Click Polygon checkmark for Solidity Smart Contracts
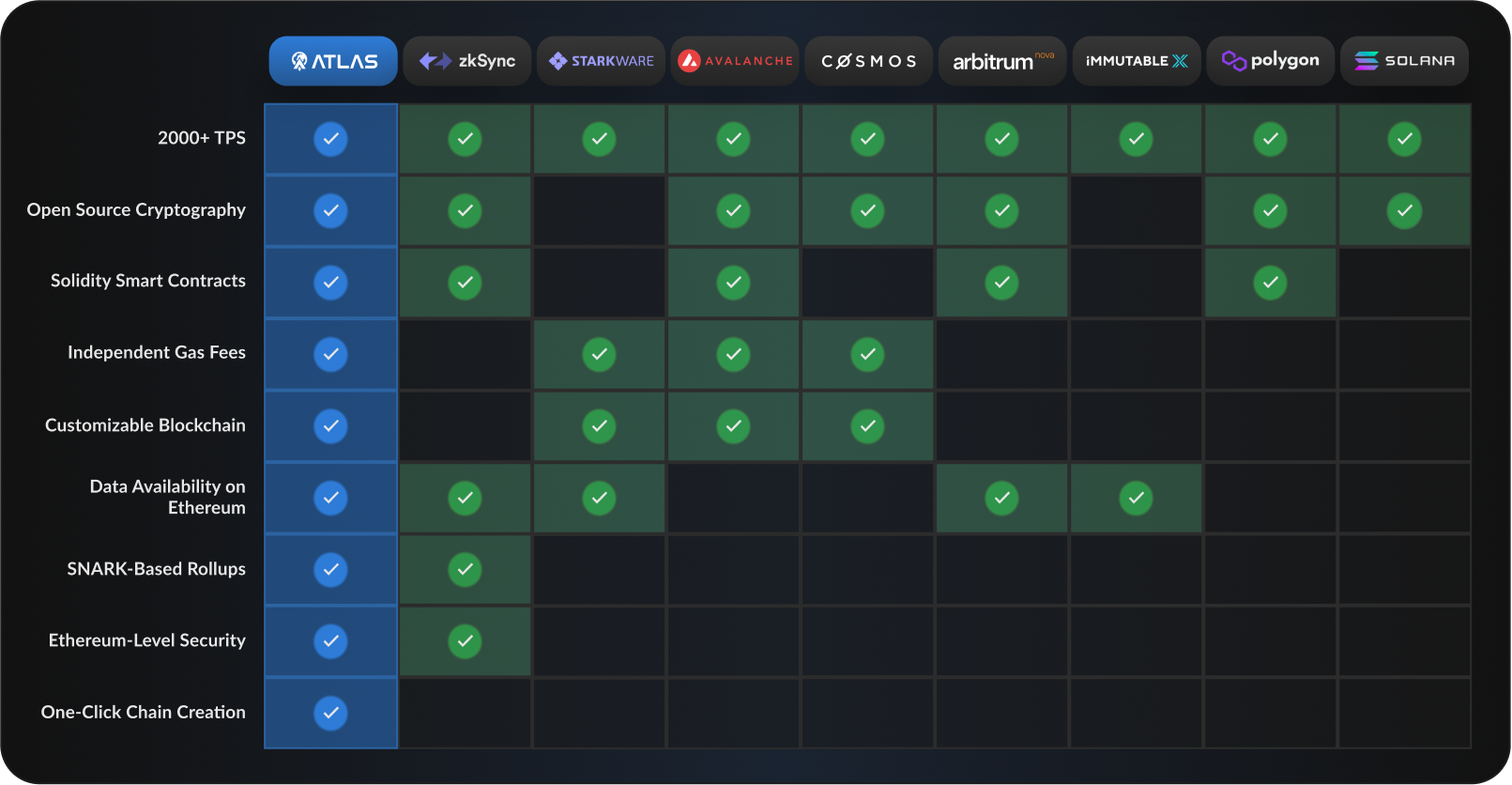This screenshot has width=1512, height=785. click(x=1270, y=283)
